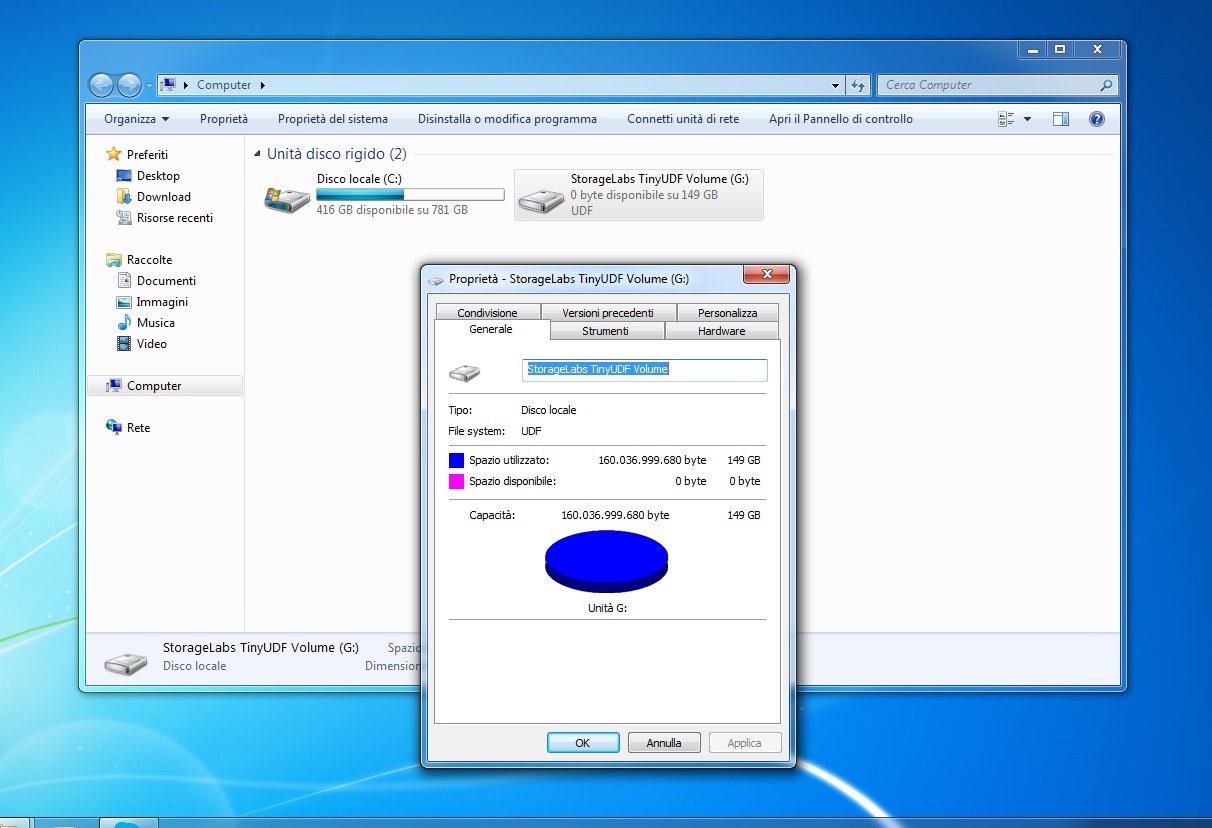Click the volume name input field
This screenshot has height=828, width=1212.
645,370
